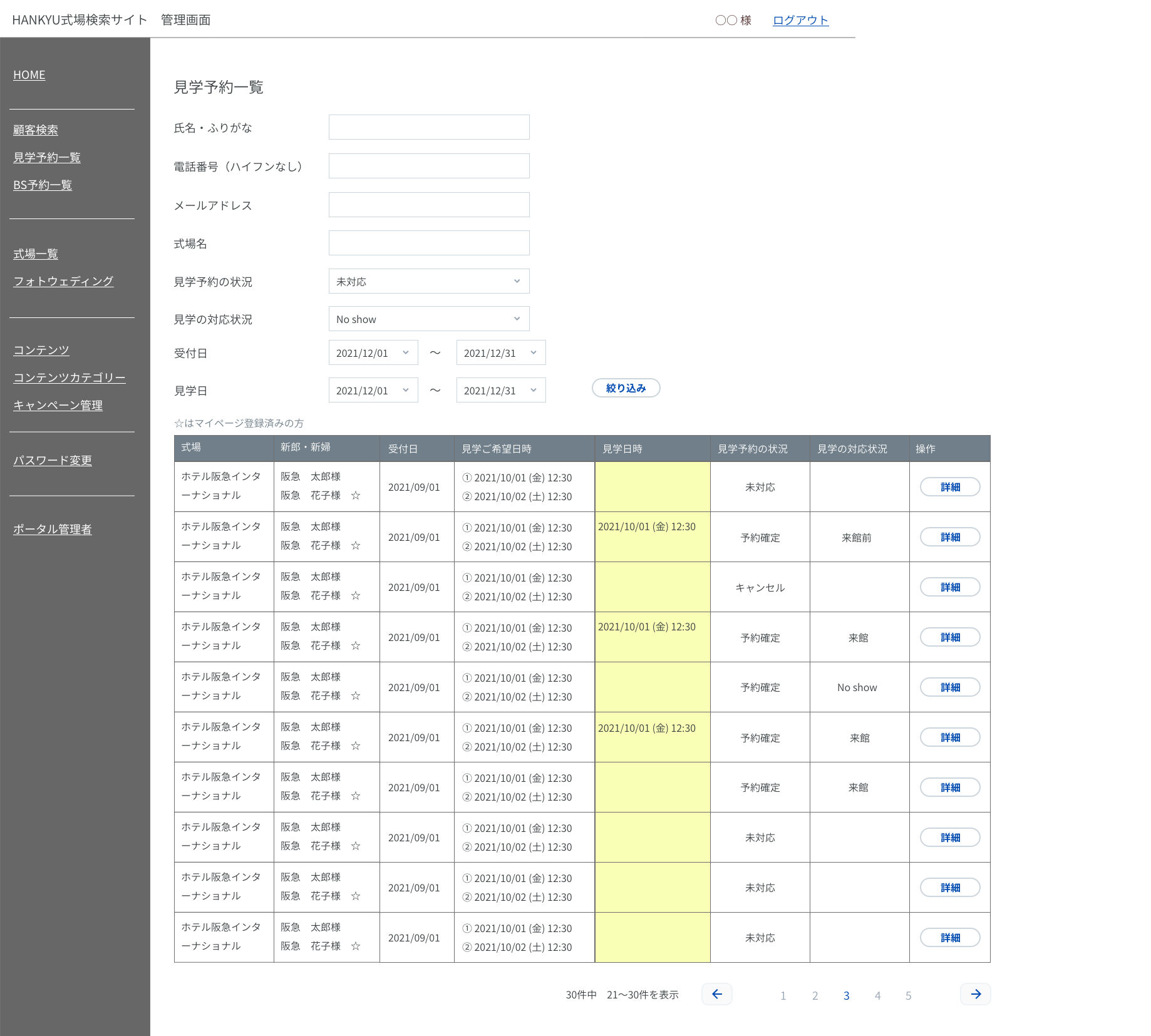The image size is (1151, 1036).
Task: Select BS予約一覧 from the sidebar
Action: click(43, 185)
